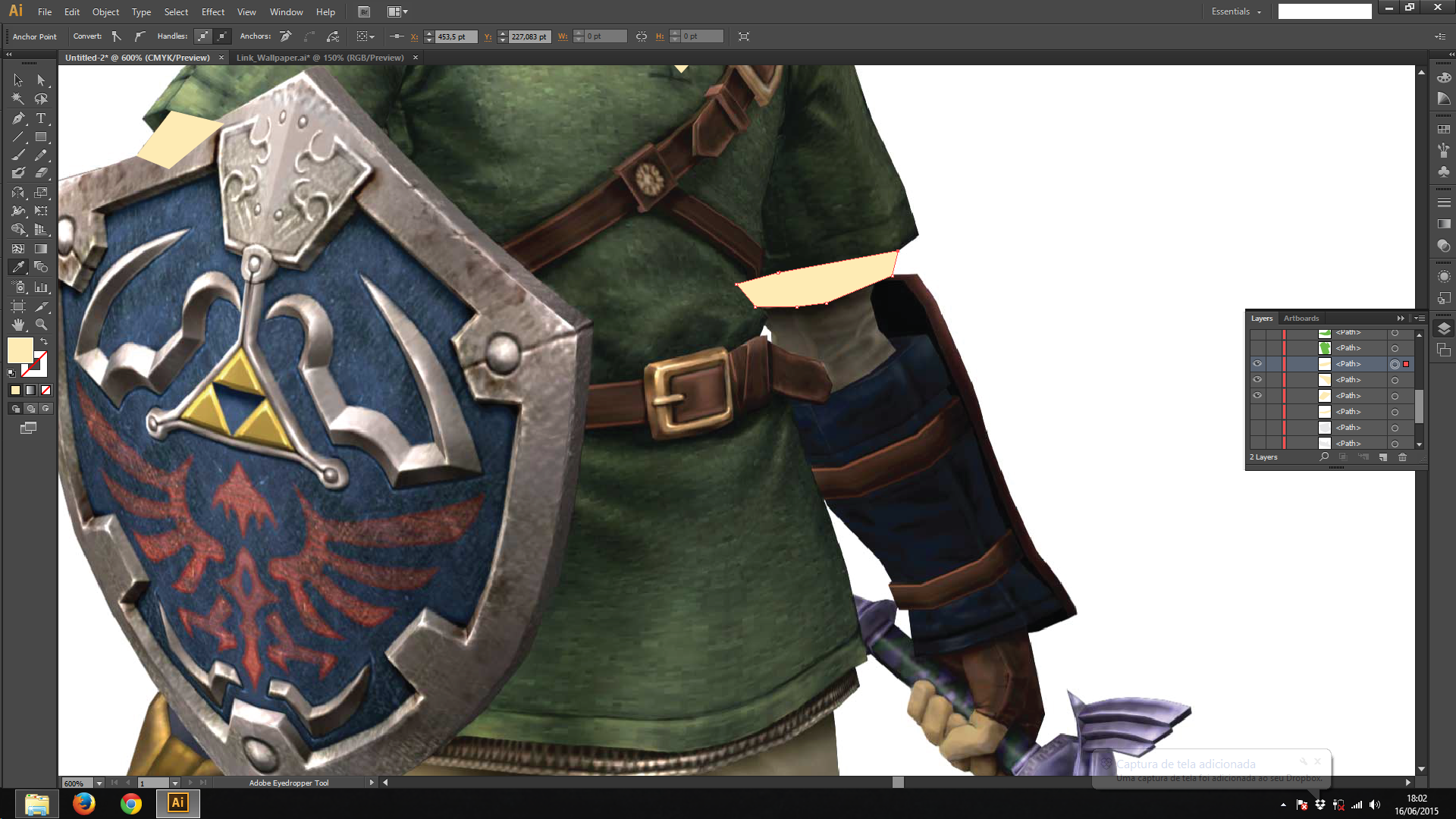This screenshot has height=819, width=1456.
Task: Select the Line Segment tool
Action: pyautogui.click(x=18, y=137)
